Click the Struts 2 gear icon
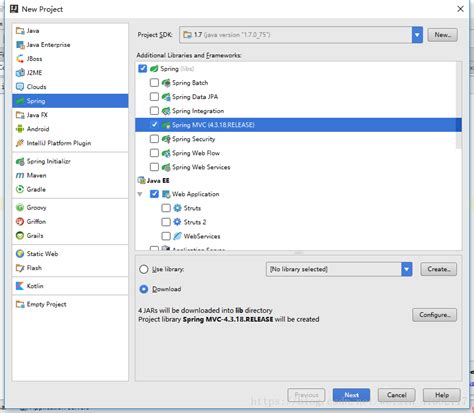Viewport: 474px width, 413px height. click(x=177, y=222)
